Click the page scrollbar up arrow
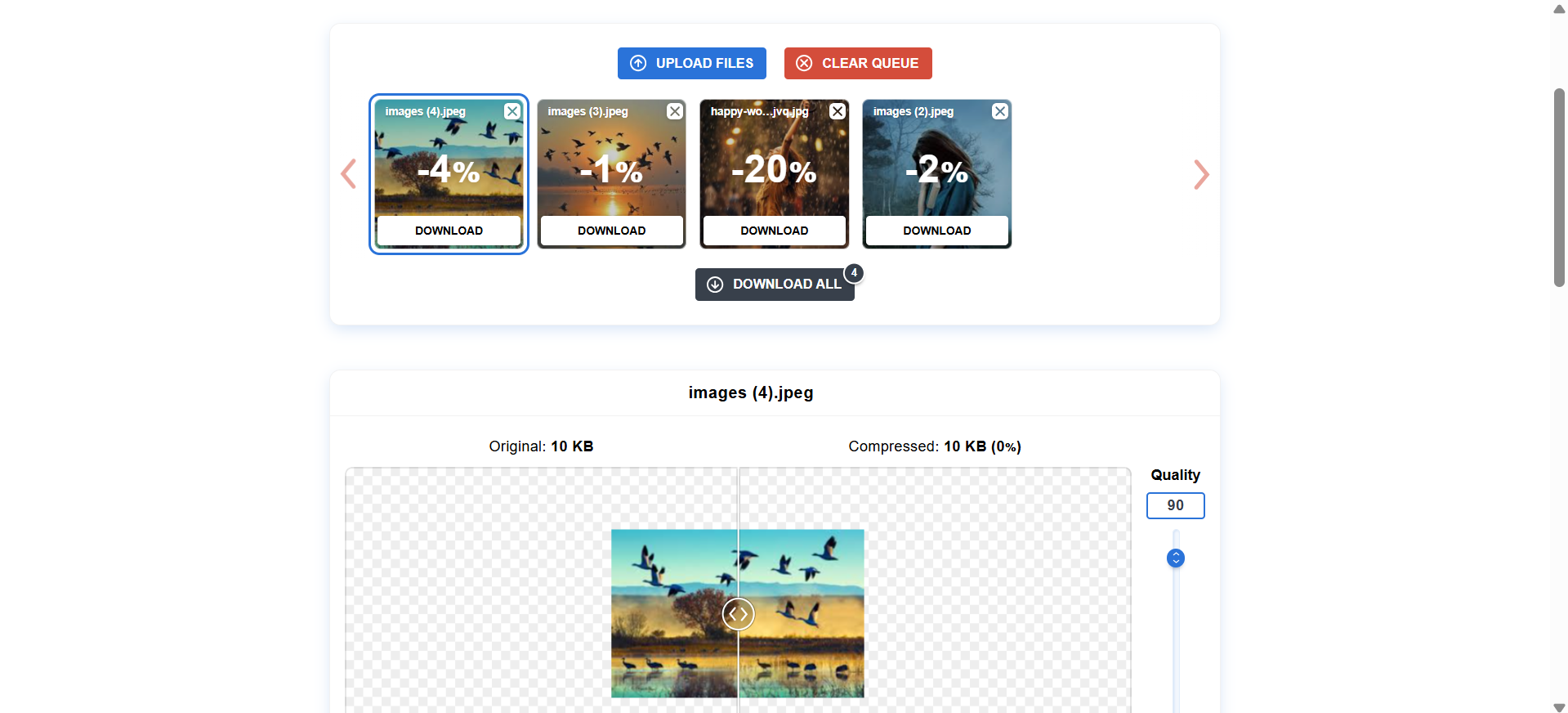 pyautogui.click(x=1559, y=9)
